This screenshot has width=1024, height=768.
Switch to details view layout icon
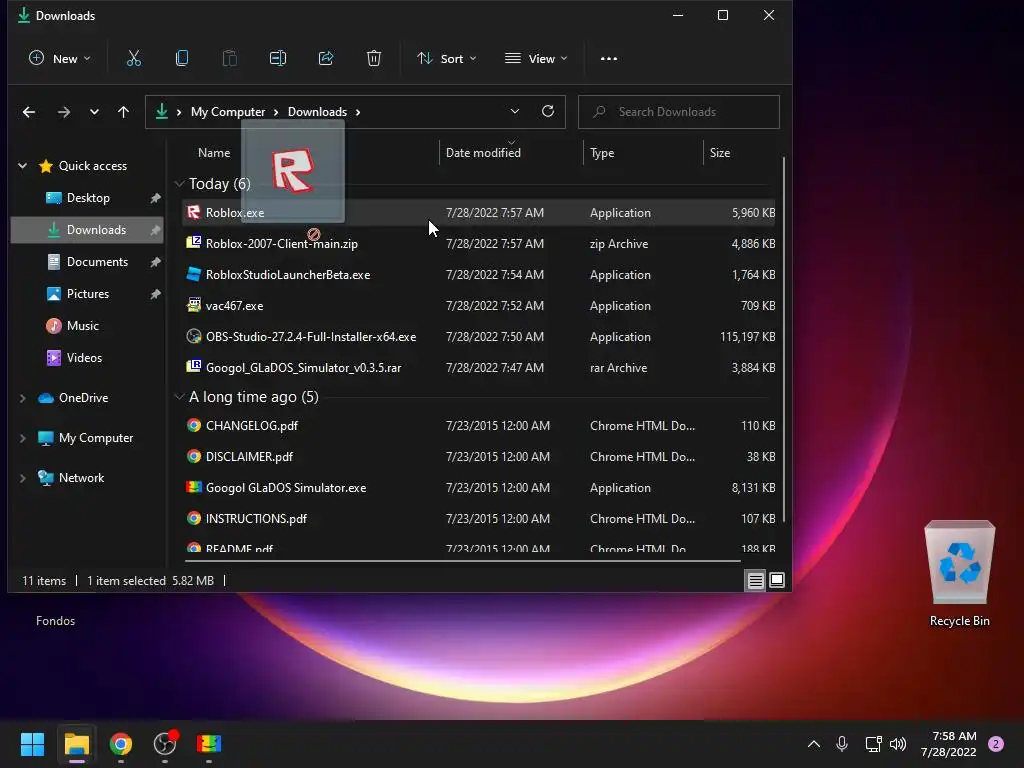tap(756, 580)
